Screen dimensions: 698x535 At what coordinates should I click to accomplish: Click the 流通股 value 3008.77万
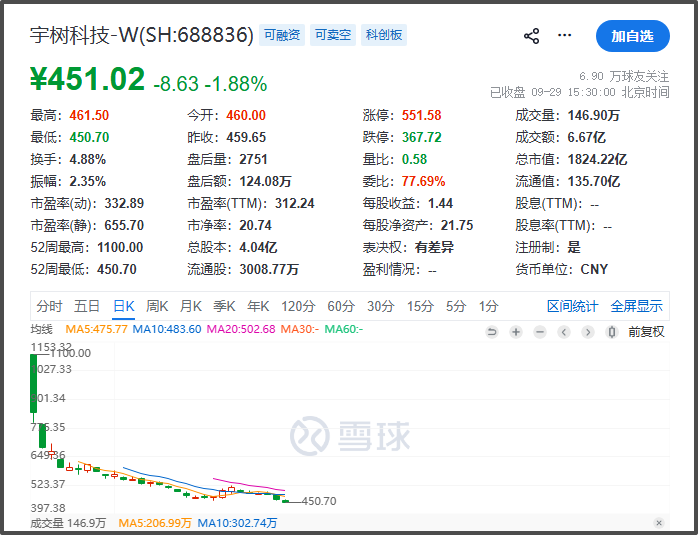pos(269,270)
